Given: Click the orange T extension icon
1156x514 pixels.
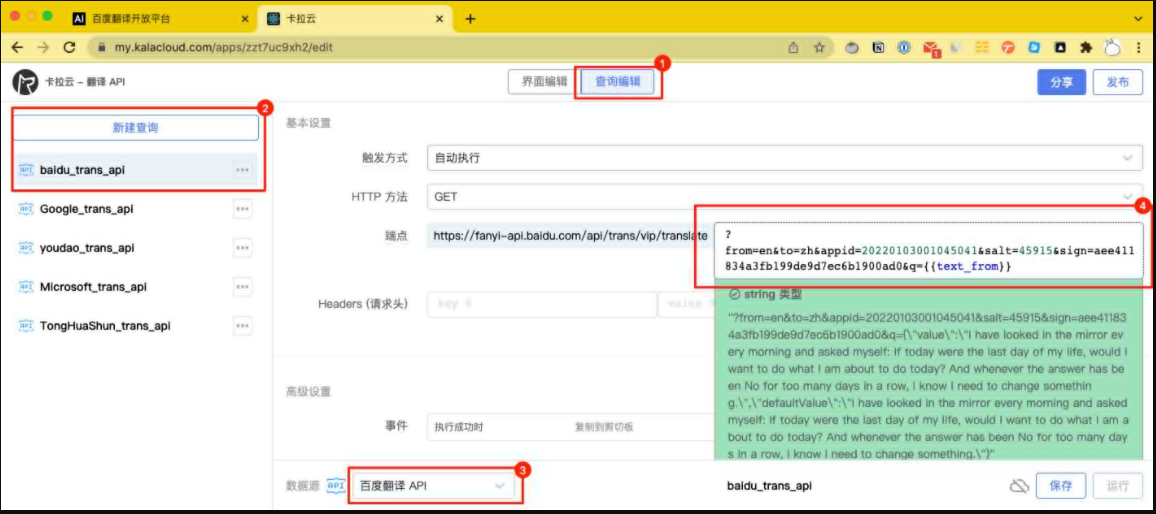Looking at the screenshot, I should [1008, 47].
